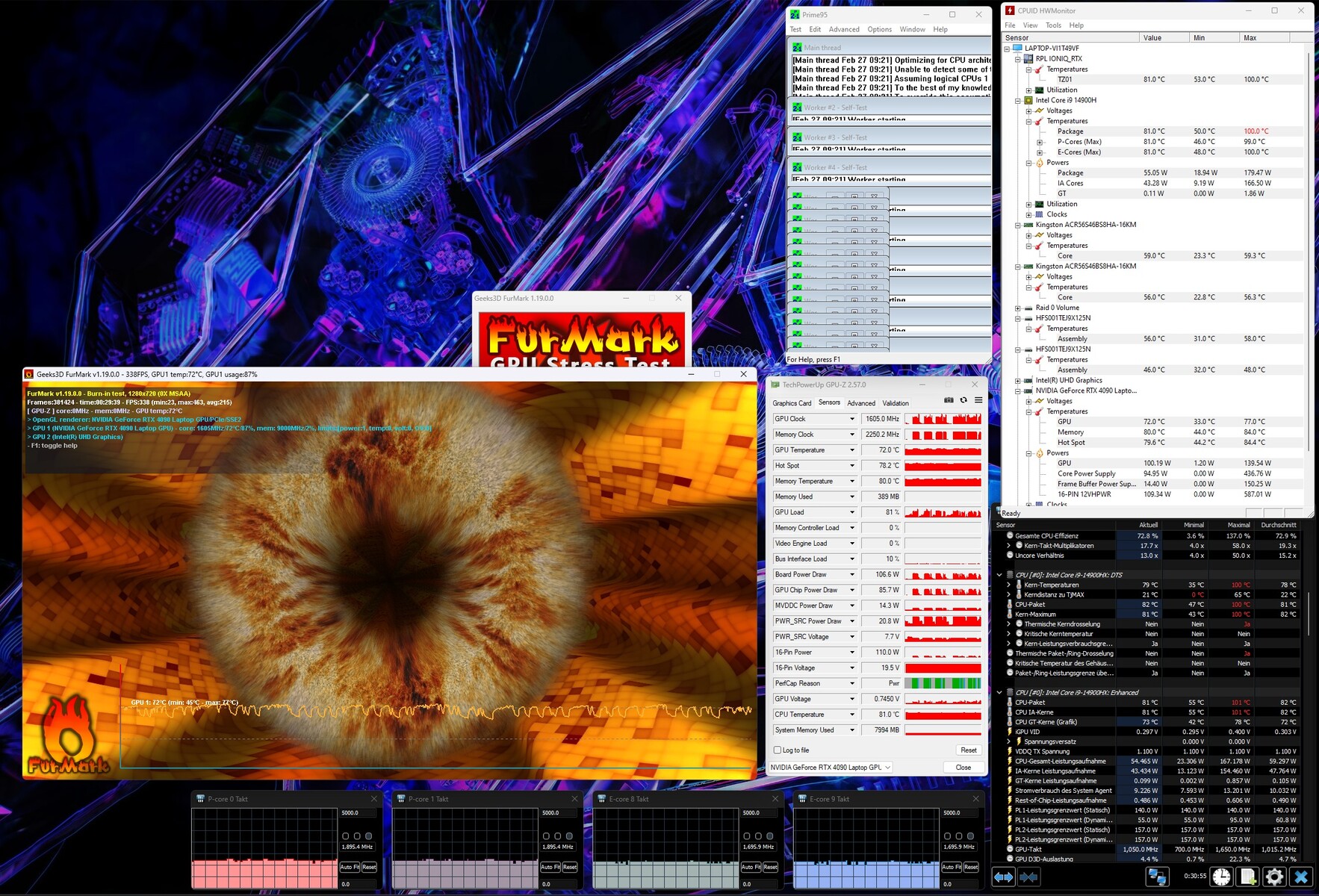This screenshot has width=1319, height=896.
Task: Select rightmost radio button in P-core 0 Takt
Action: (x=369, y=836)
